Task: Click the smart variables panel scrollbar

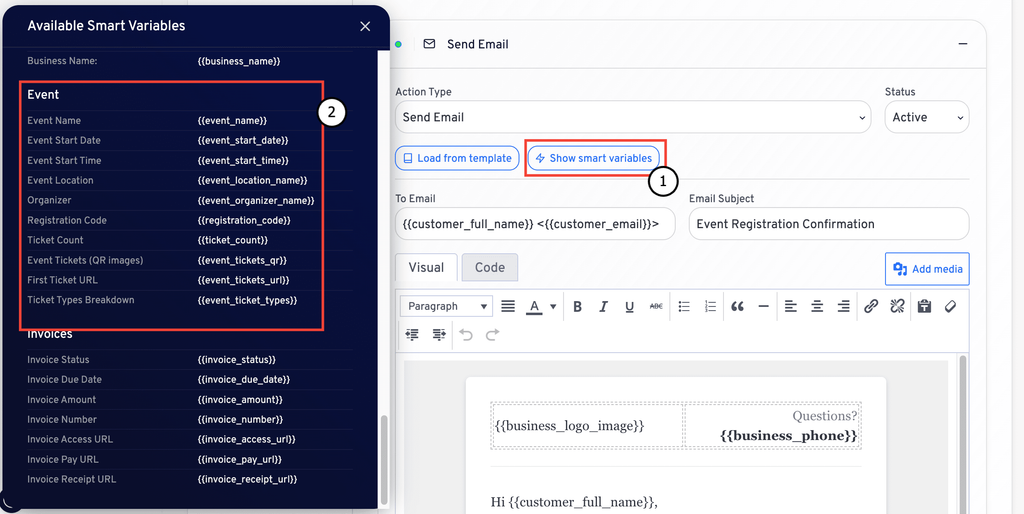Action: (384, 459)
